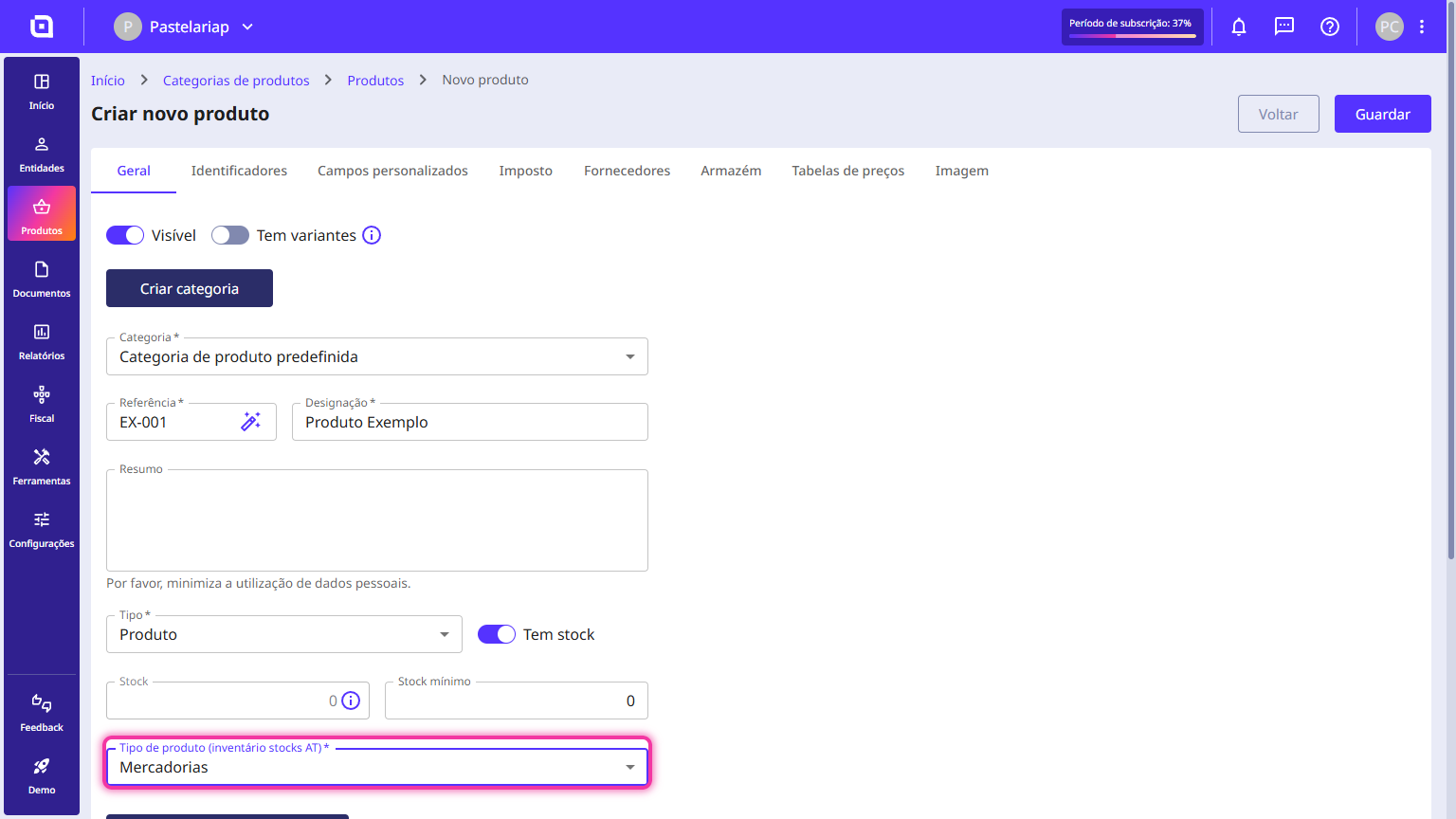Open the Tipo de produto inventário dropdown
This screenshot has height=819, width=1456.
[x=377, y=767]
